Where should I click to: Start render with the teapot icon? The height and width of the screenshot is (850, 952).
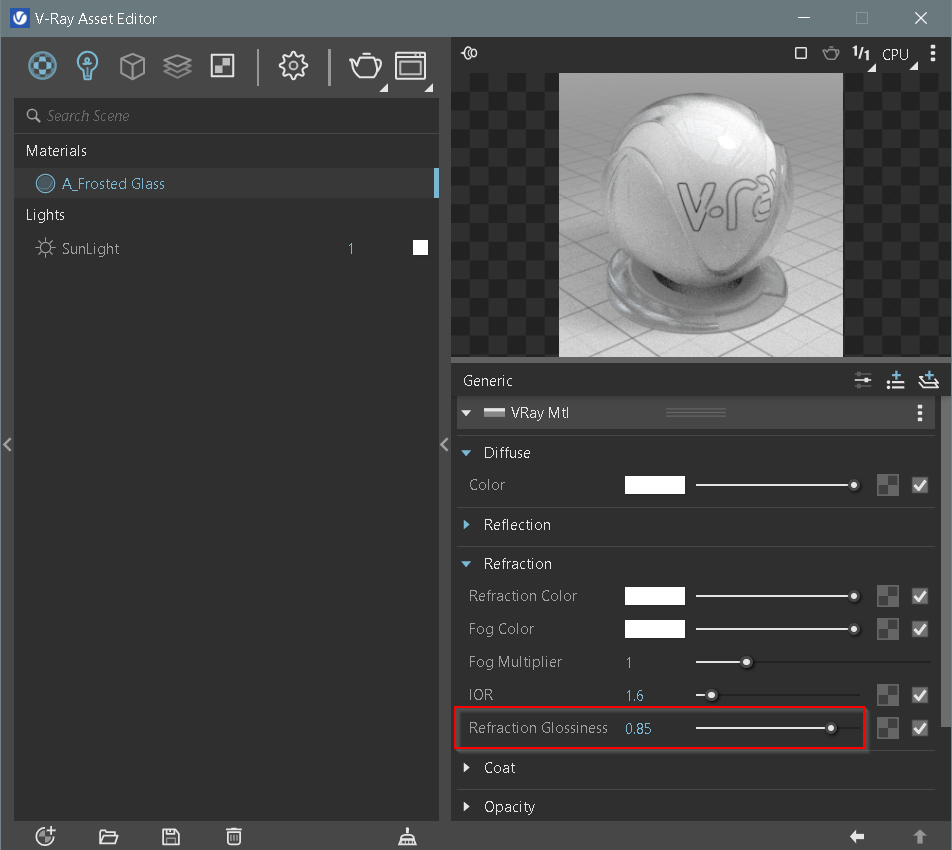pyautogui.click(x=366, y=66)
